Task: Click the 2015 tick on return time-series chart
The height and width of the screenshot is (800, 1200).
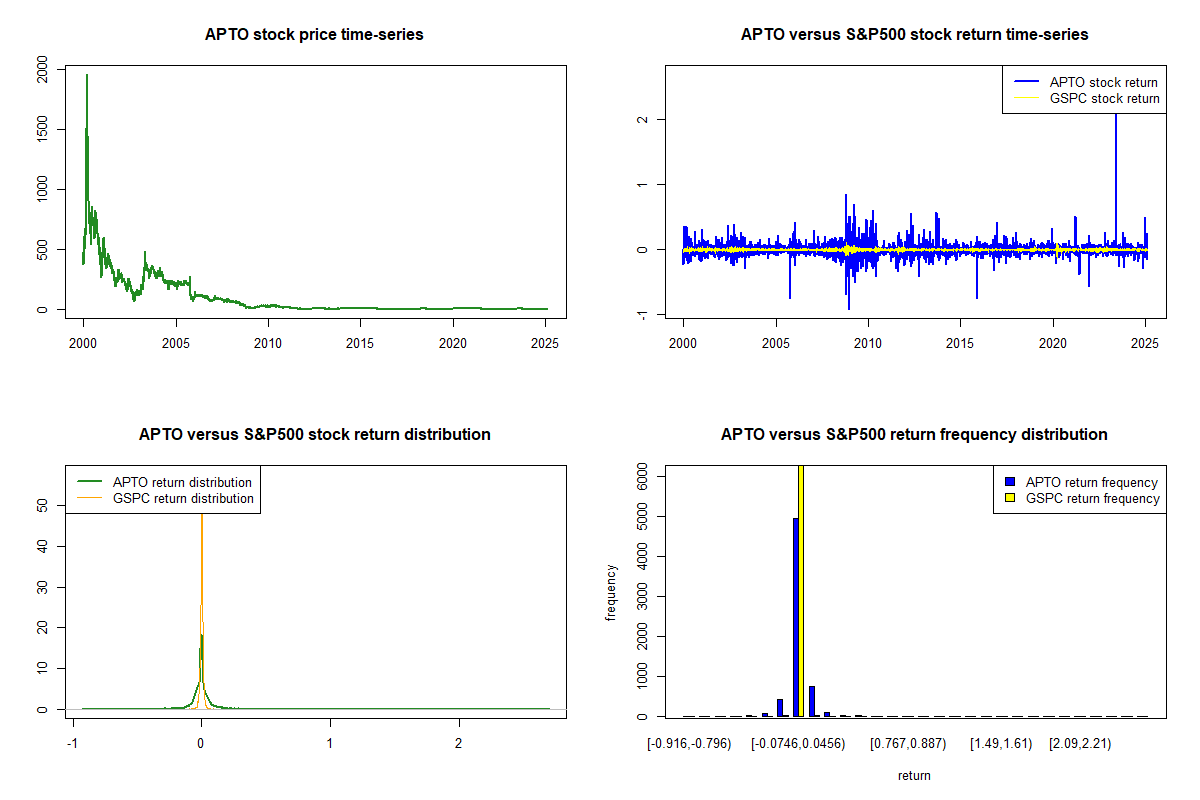Action: (960, 342)
